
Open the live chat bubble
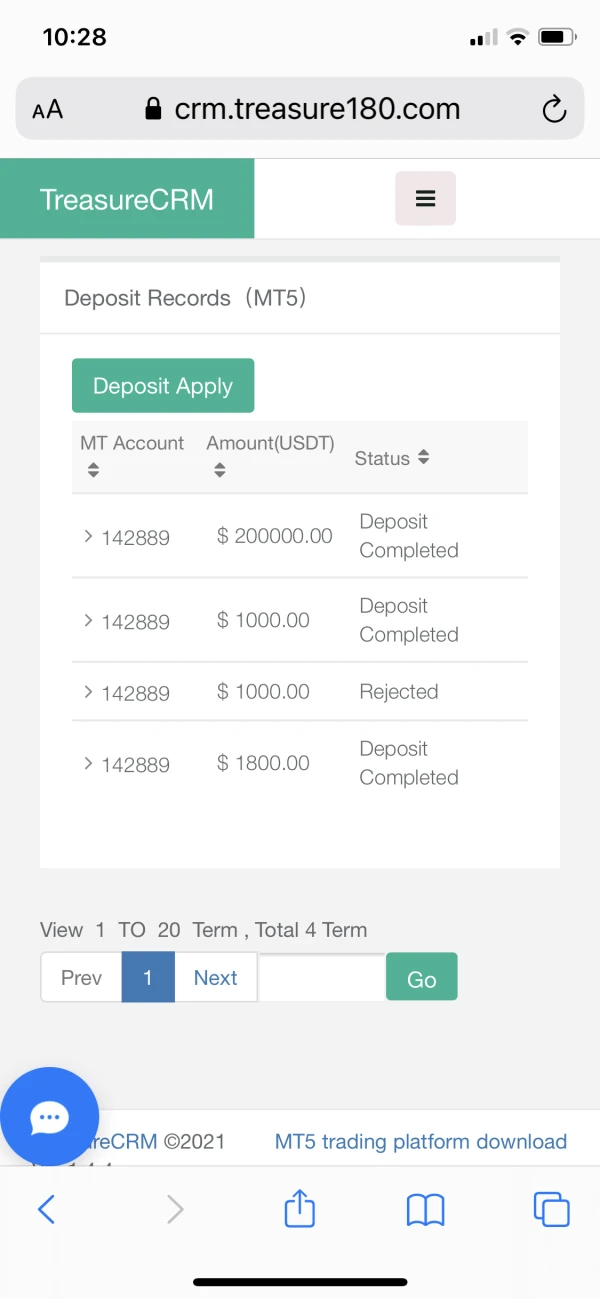pyautogui.click(x=49, y=1116)
